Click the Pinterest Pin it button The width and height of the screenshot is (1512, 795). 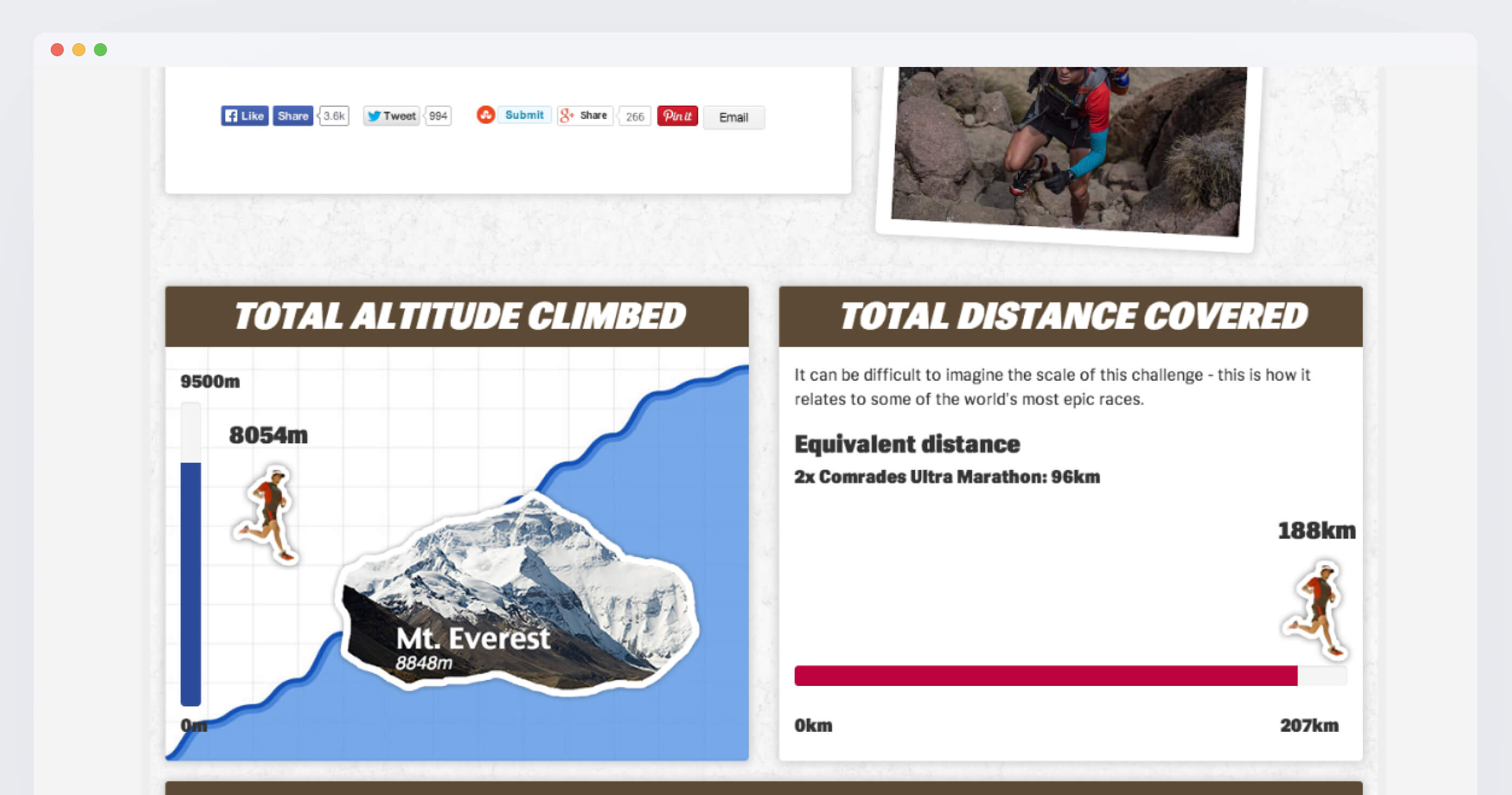click(677, 116)
